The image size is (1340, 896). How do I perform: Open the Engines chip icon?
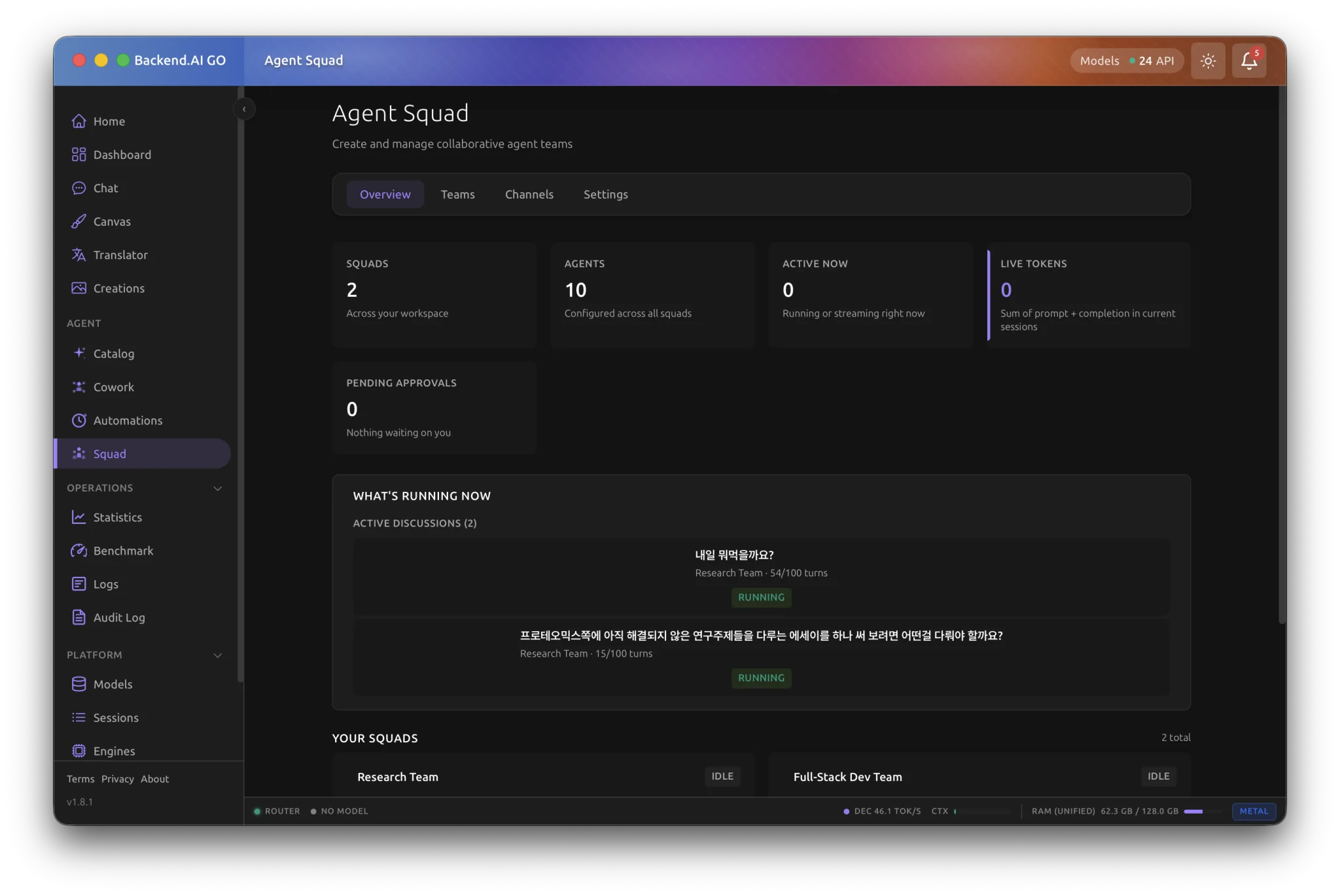(79, 750)
